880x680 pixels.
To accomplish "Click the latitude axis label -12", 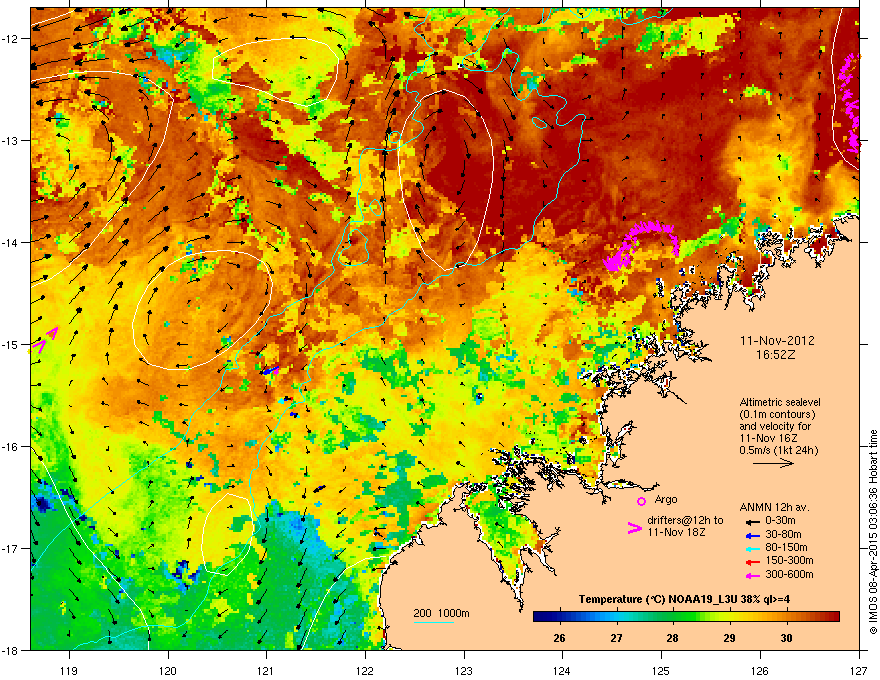I will 10,39.
